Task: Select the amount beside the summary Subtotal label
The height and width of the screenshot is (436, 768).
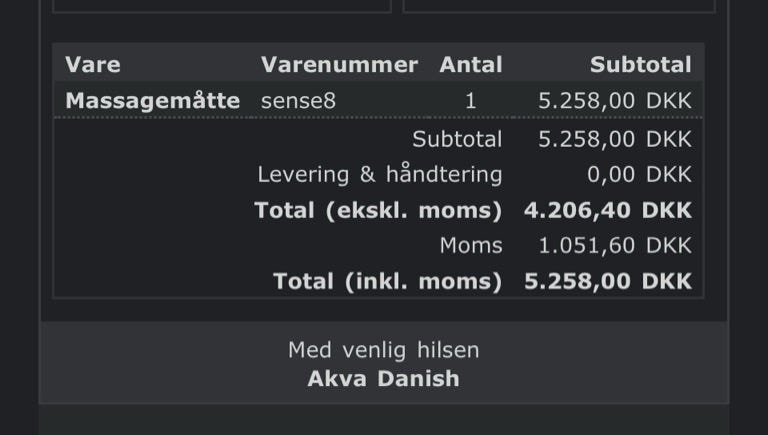Action: [x=614, y=139]
